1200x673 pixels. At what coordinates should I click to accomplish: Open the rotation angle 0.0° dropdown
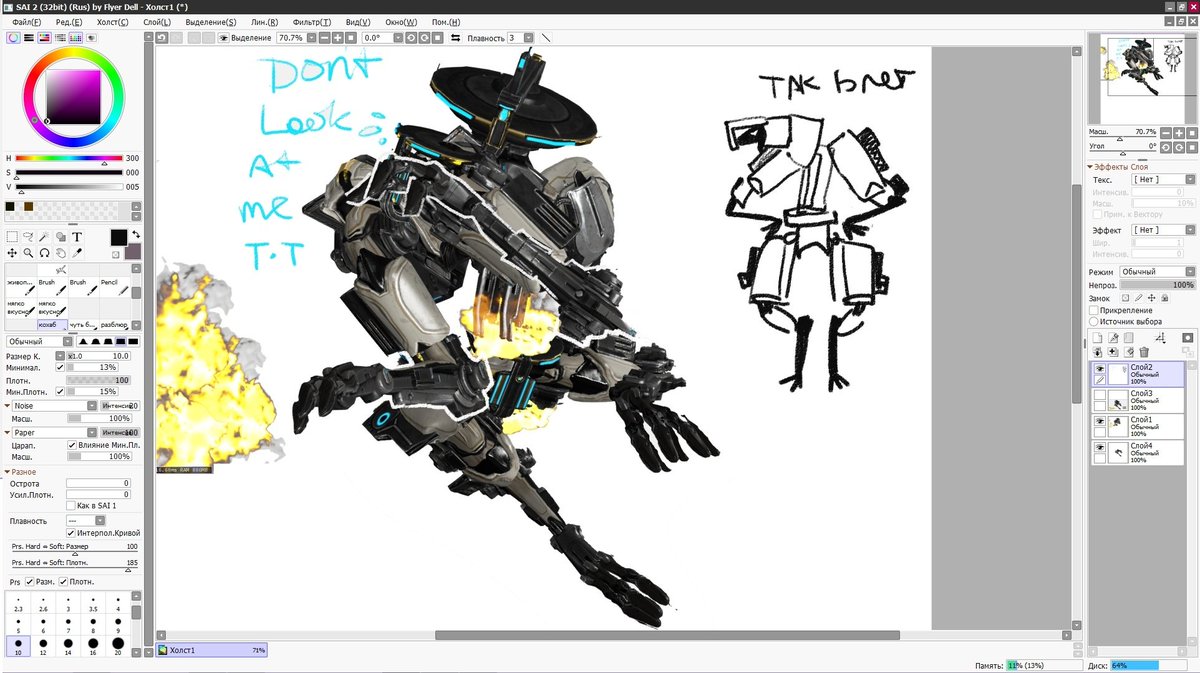click(x=398, y=38)
